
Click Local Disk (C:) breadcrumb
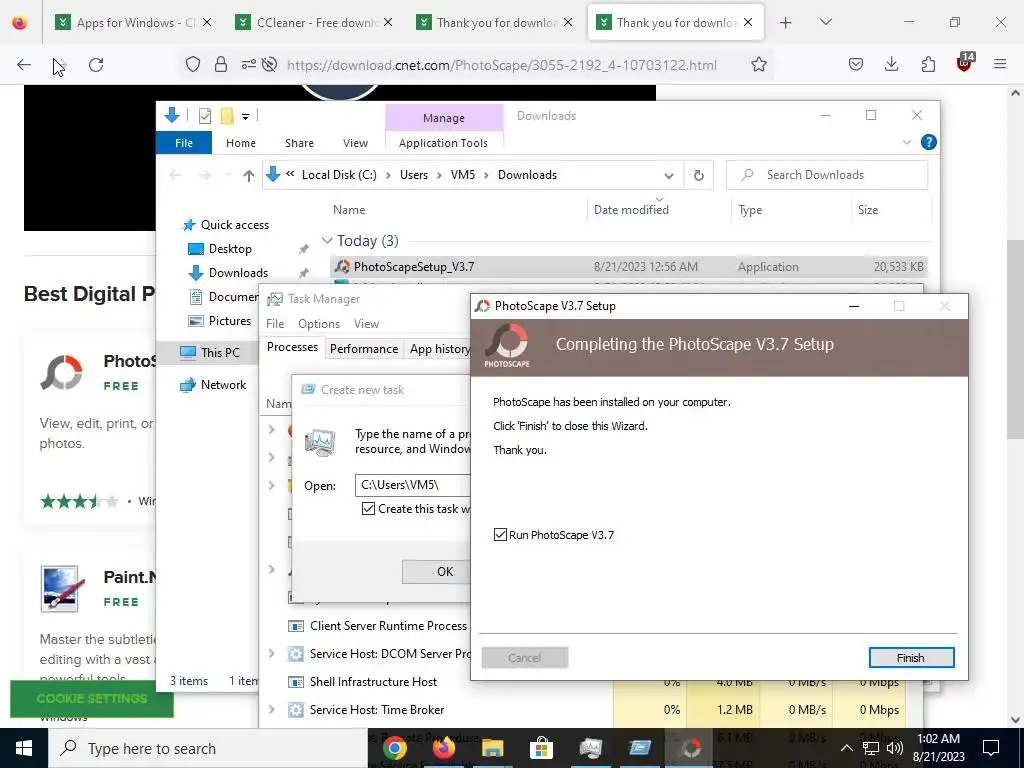point(339,175)
